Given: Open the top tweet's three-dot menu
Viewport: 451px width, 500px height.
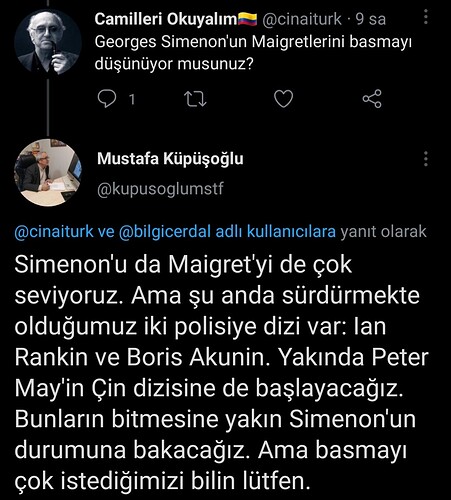Looking at the screenshot, I should point(426,16).
